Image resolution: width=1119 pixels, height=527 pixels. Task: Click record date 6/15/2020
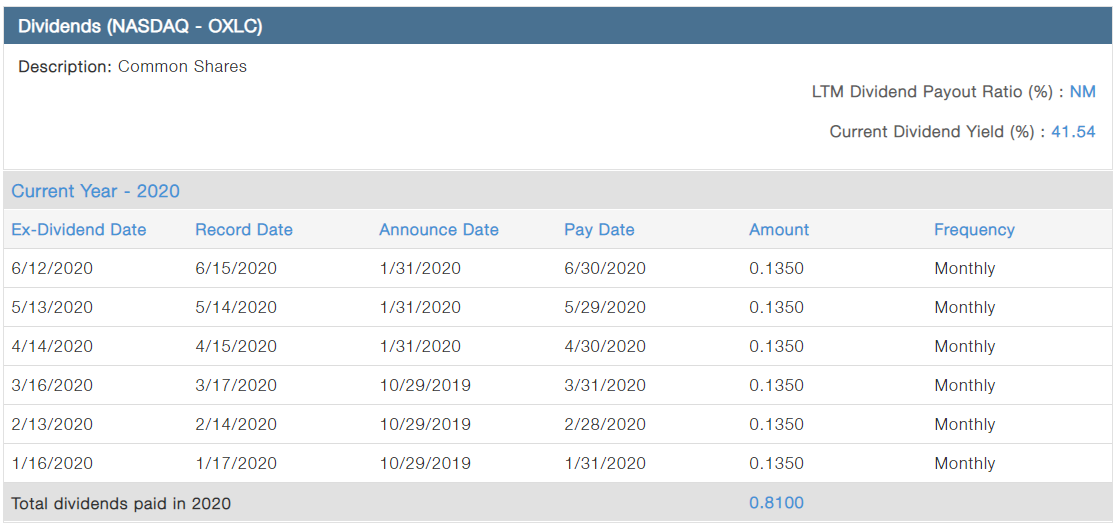(236, 269)
